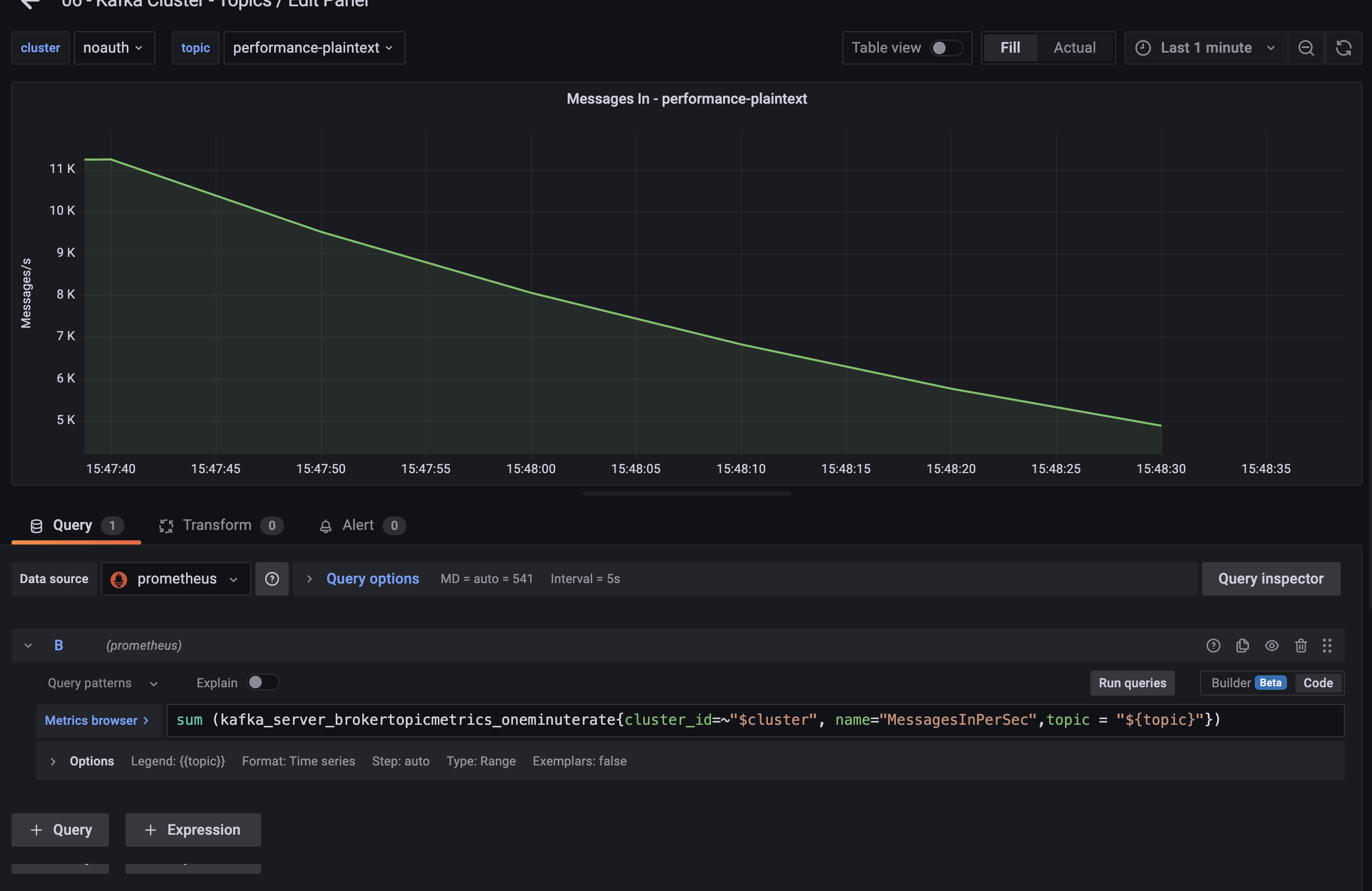
Task: Switch to the Transform tab
Action: (218, 524)
